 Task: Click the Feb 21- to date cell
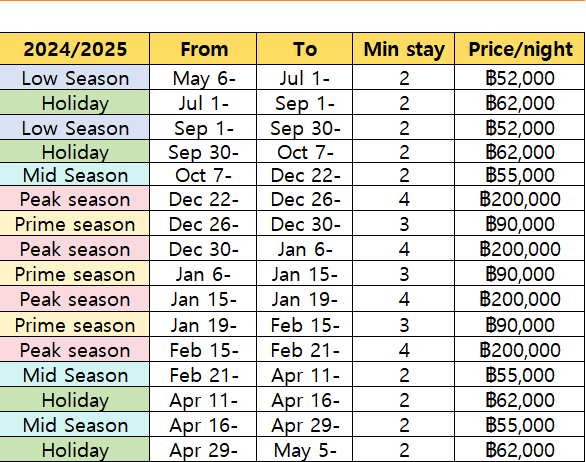pos(304,349)
